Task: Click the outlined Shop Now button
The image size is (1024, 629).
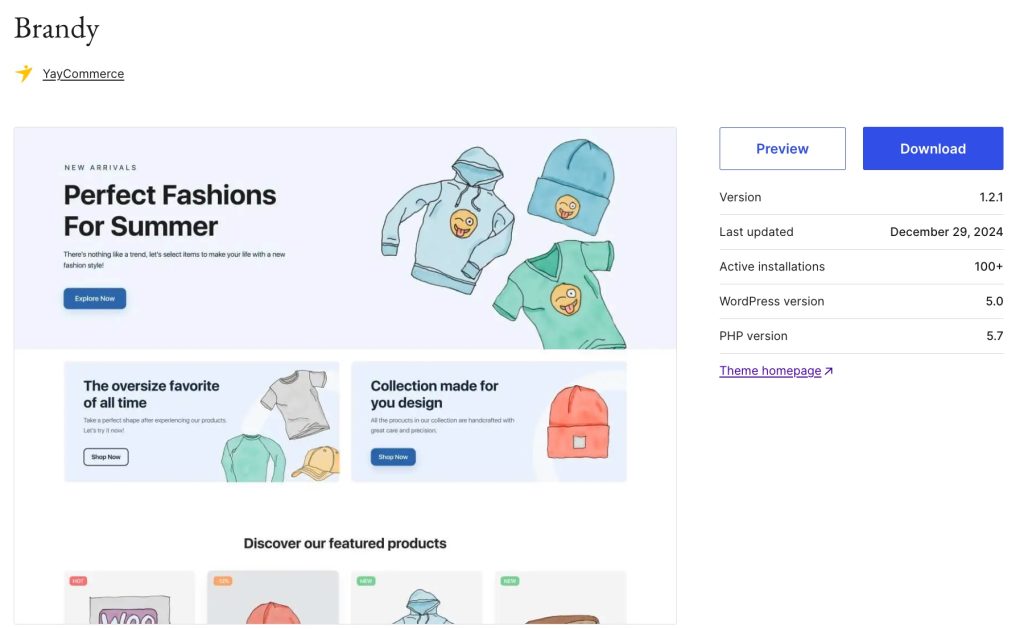Action: coord(106,457)
